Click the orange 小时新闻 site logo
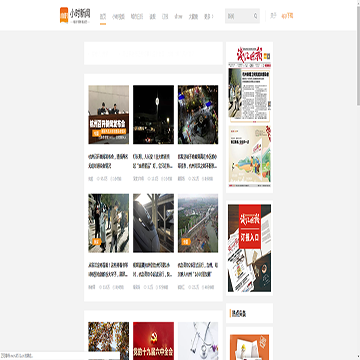The width and height of the screenshot is (360, 360). click(75, 15)
